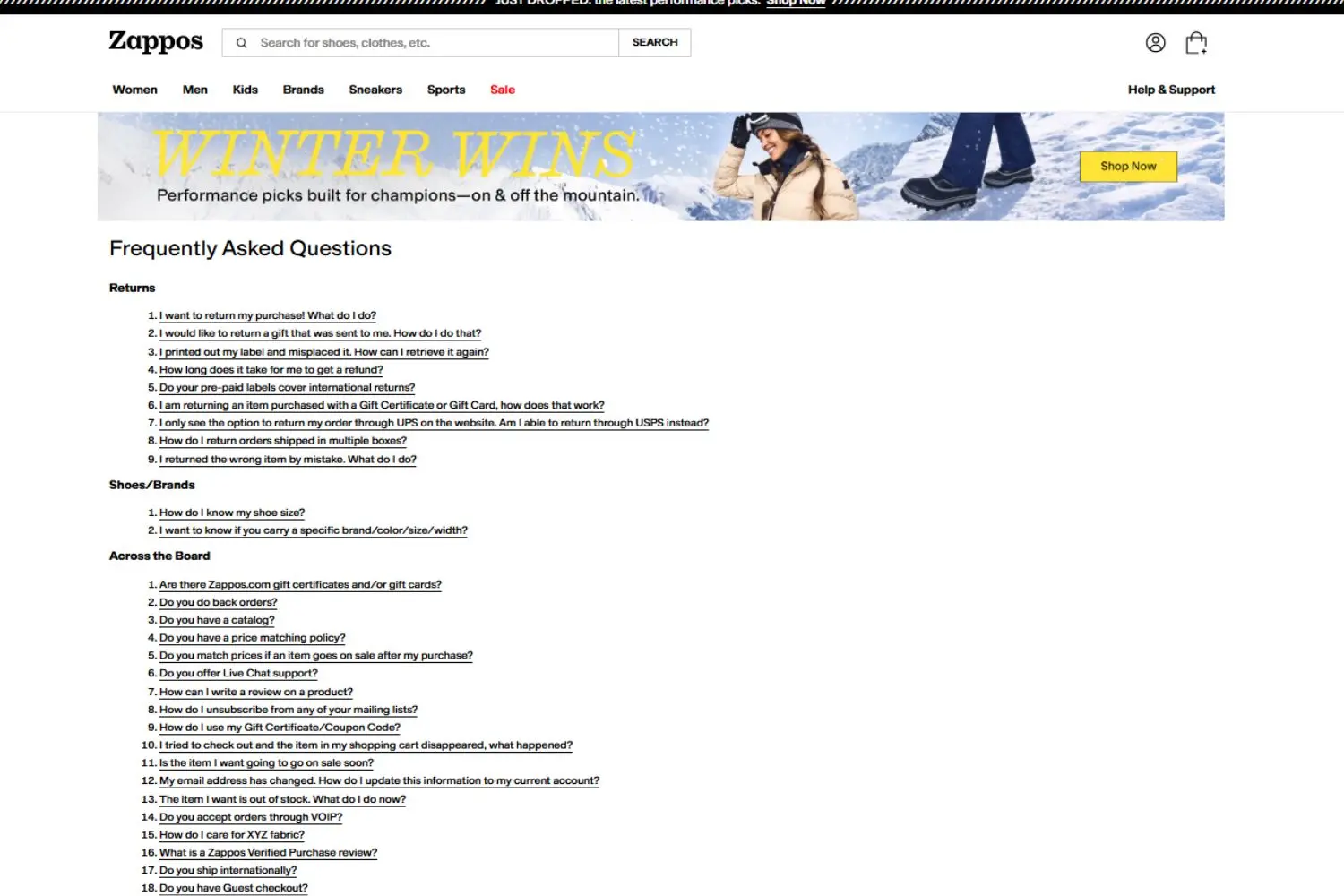The height and width of the screenshot is (896, 1344).
Task: Open the Women menu
Action: [x=134, y=90]
